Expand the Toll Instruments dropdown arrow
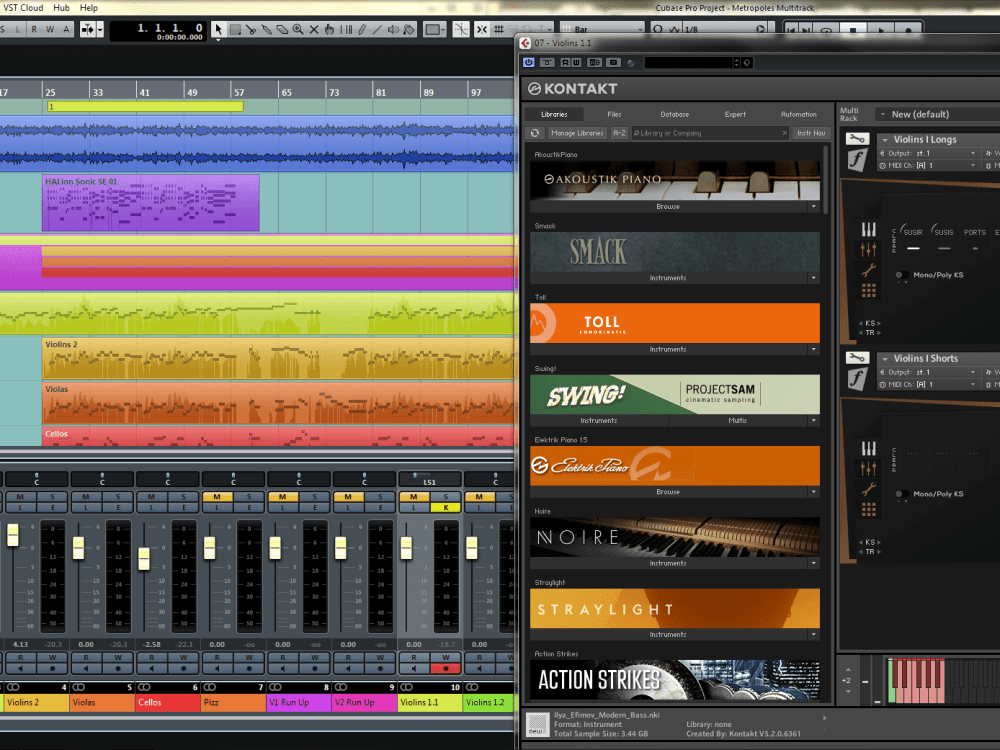This screenshot has height=750, width=1000. [813, 349]
